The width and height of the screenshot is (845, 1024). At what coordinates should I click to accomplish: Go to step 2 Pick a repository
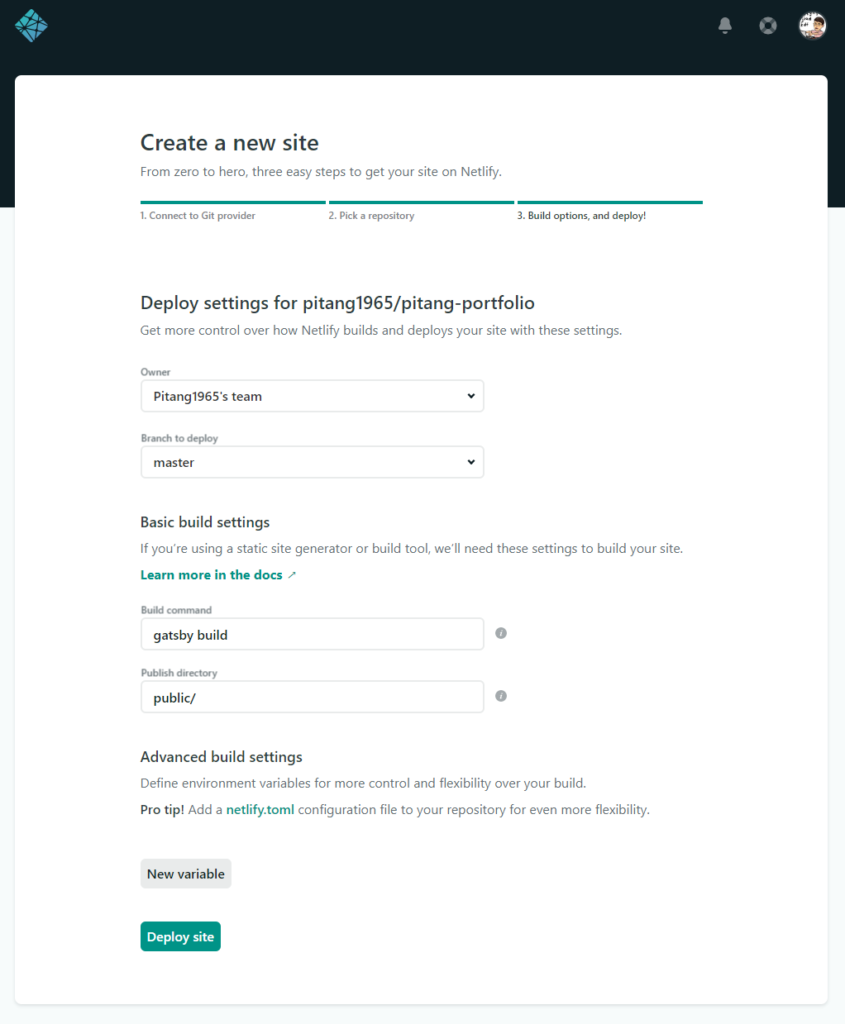371,216
